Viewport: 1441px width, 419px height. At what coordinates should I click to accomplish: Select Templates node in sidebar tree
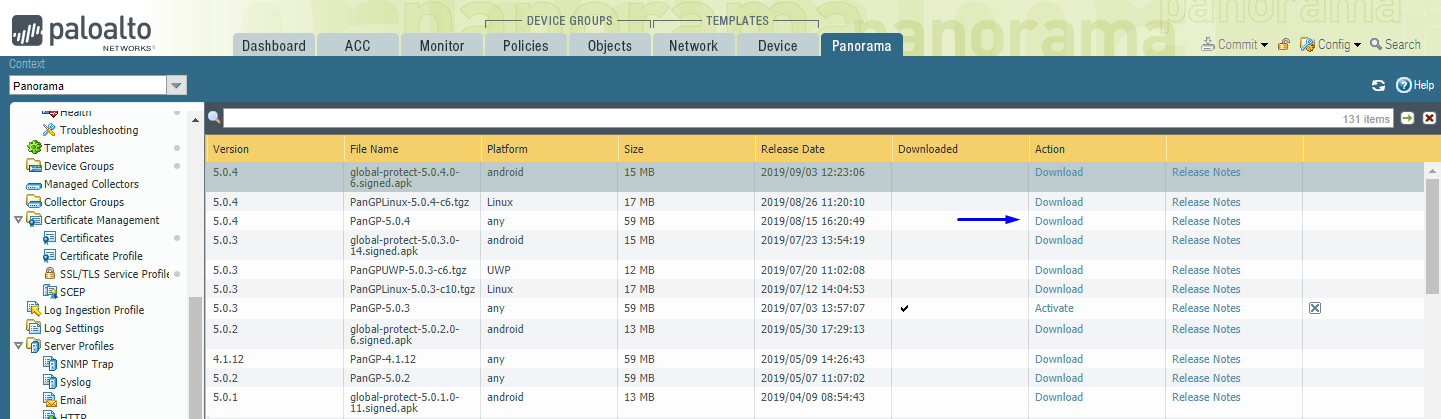(68, 148)
